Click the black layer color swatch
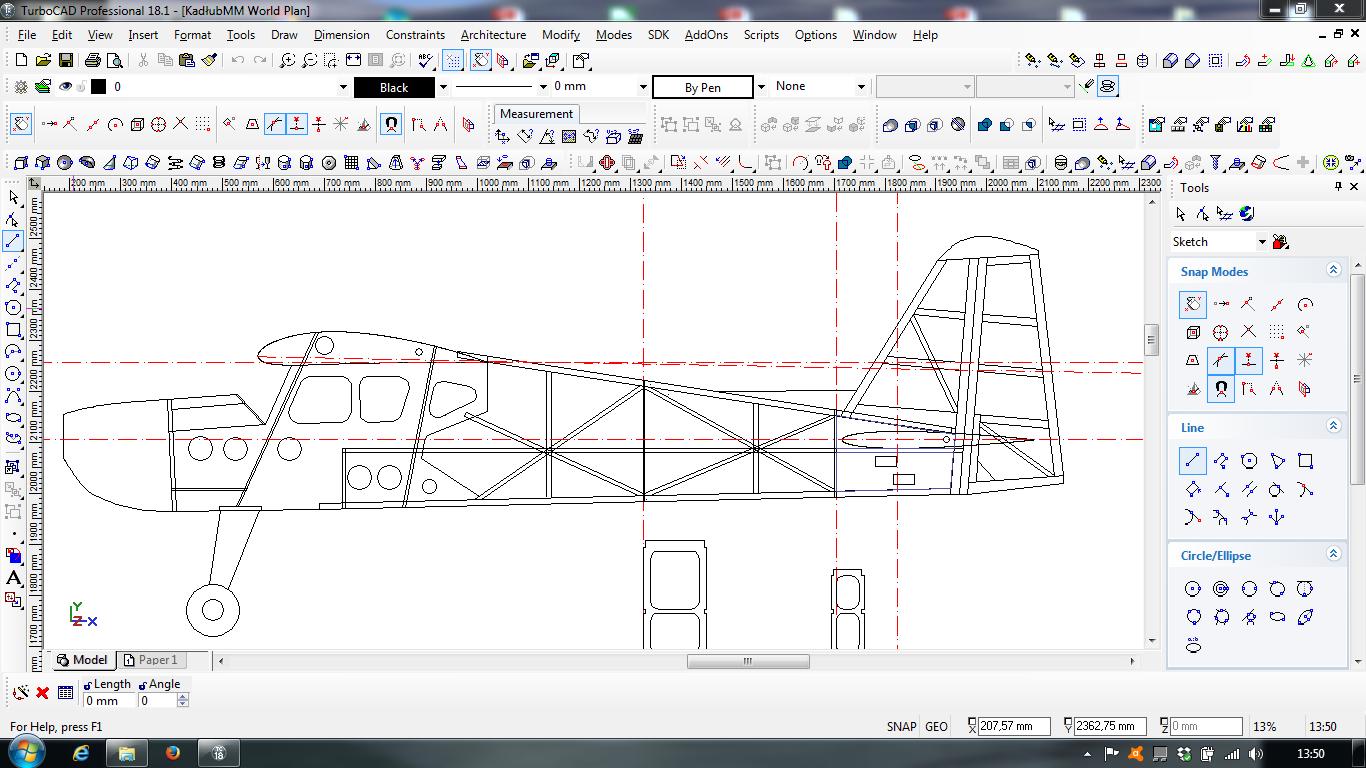The height and width of the screenshot is (768, 1366). pyautogui.click(x=98, y=87)
